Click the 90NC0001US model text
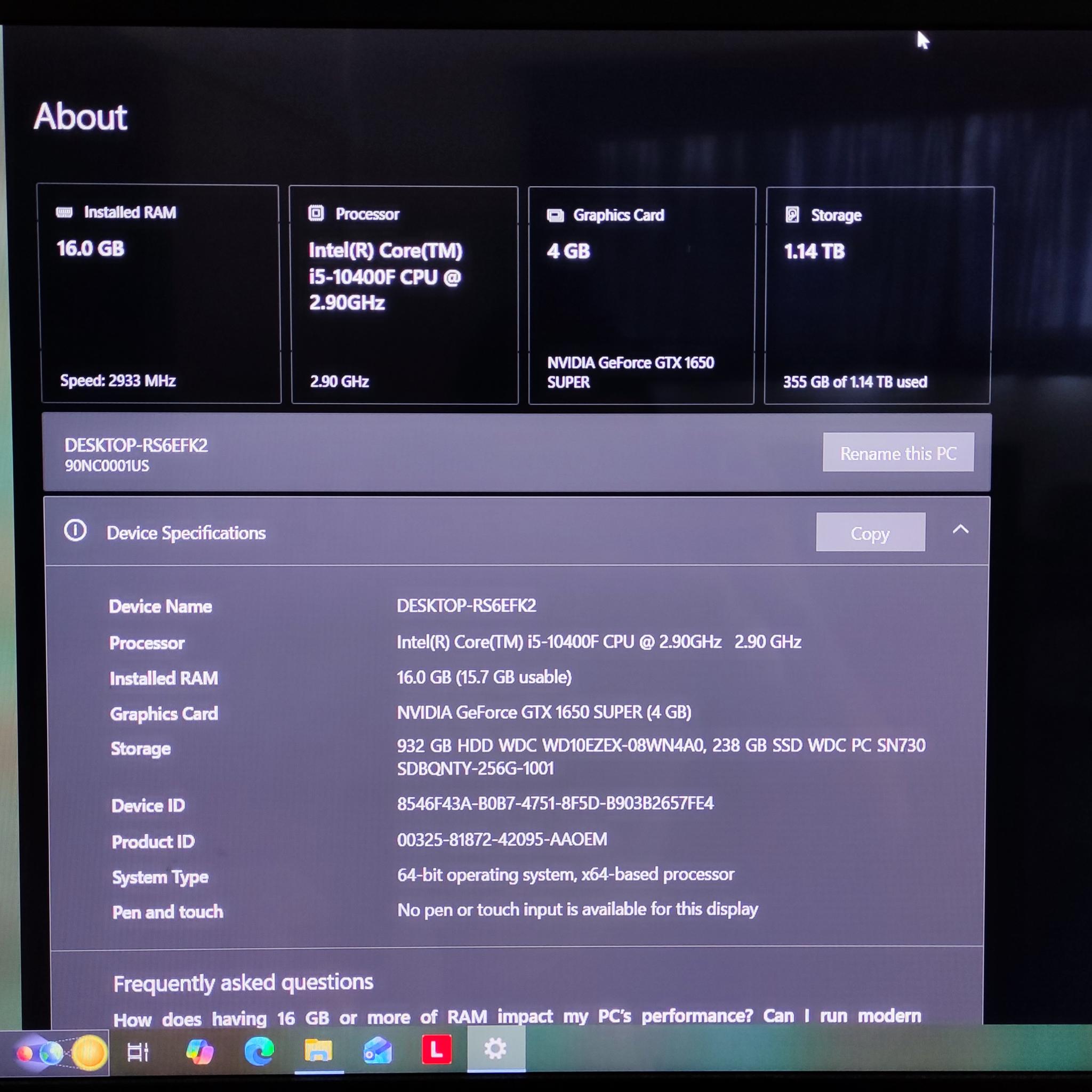This screenshot has width=1092, height=1092. [107, 465]
